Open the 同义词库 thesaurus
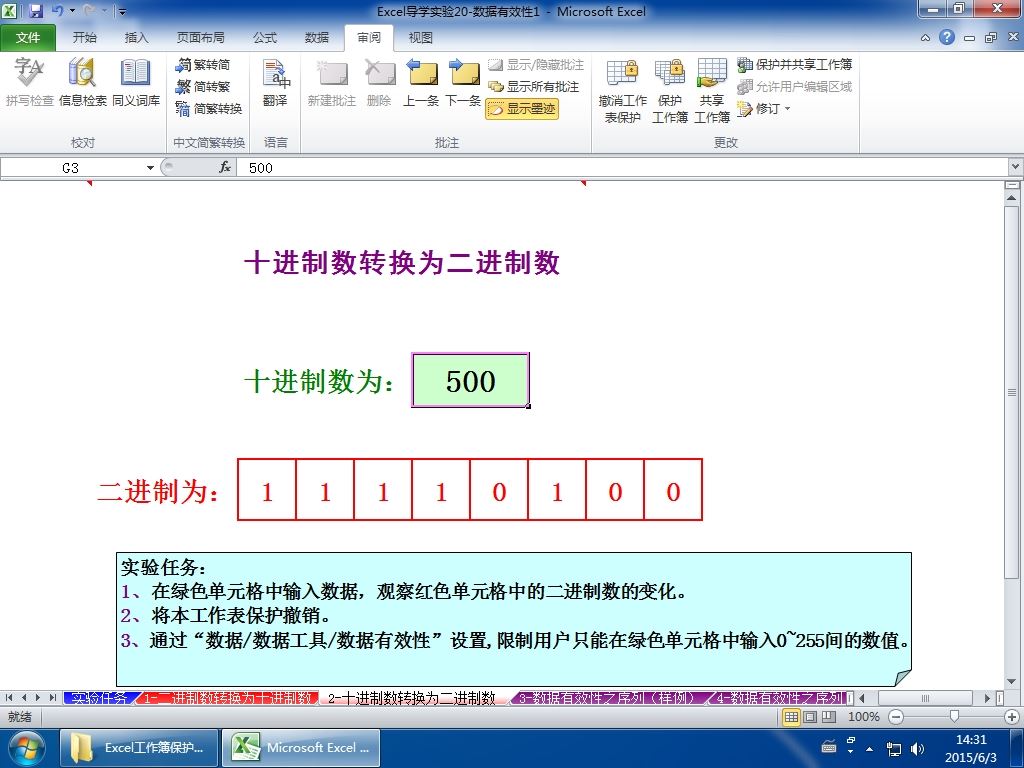The width and height of the screenshot is (1024, 768). point(135,82)
